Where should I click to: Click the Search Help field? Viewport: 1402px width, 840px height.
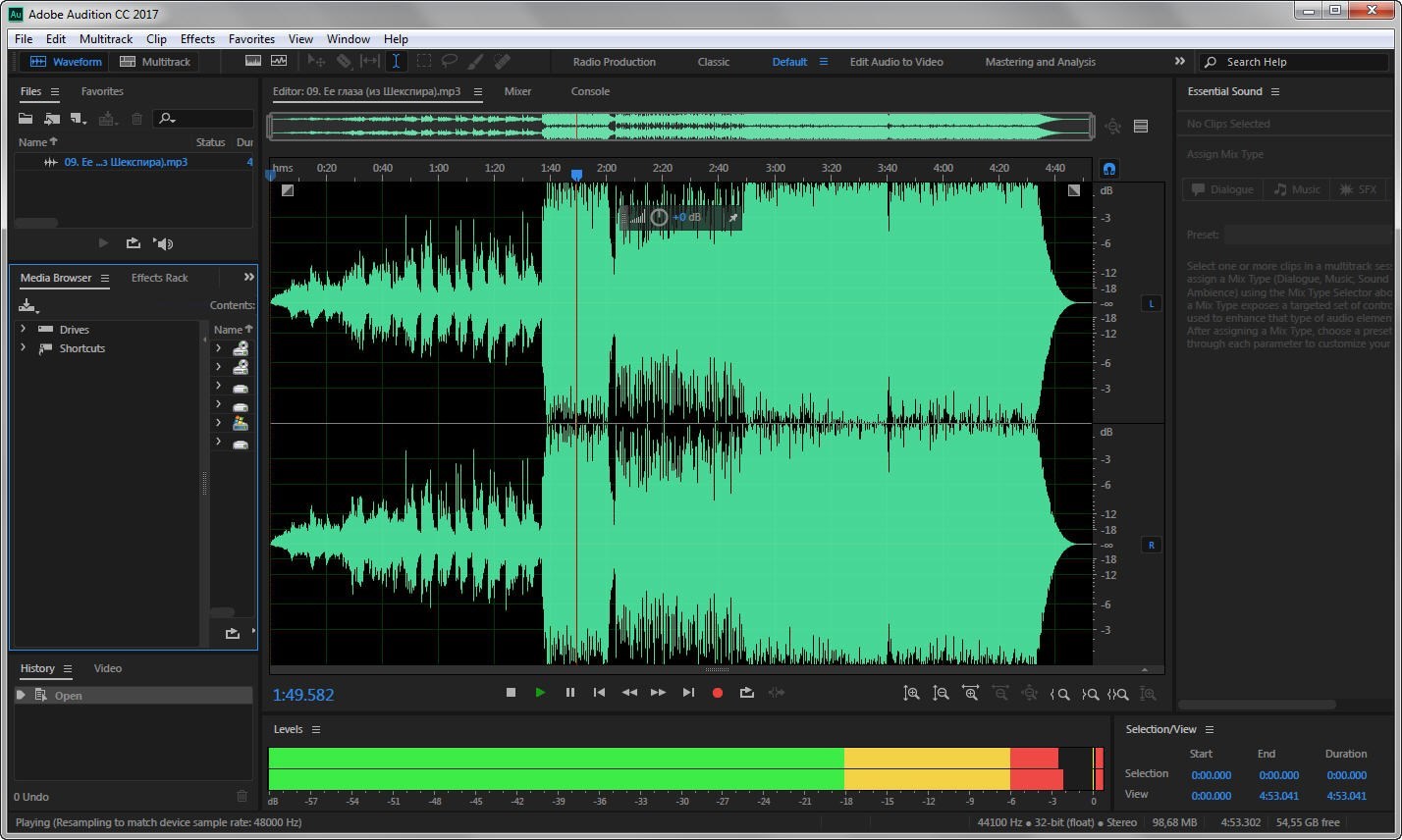tap(1294, 62)
